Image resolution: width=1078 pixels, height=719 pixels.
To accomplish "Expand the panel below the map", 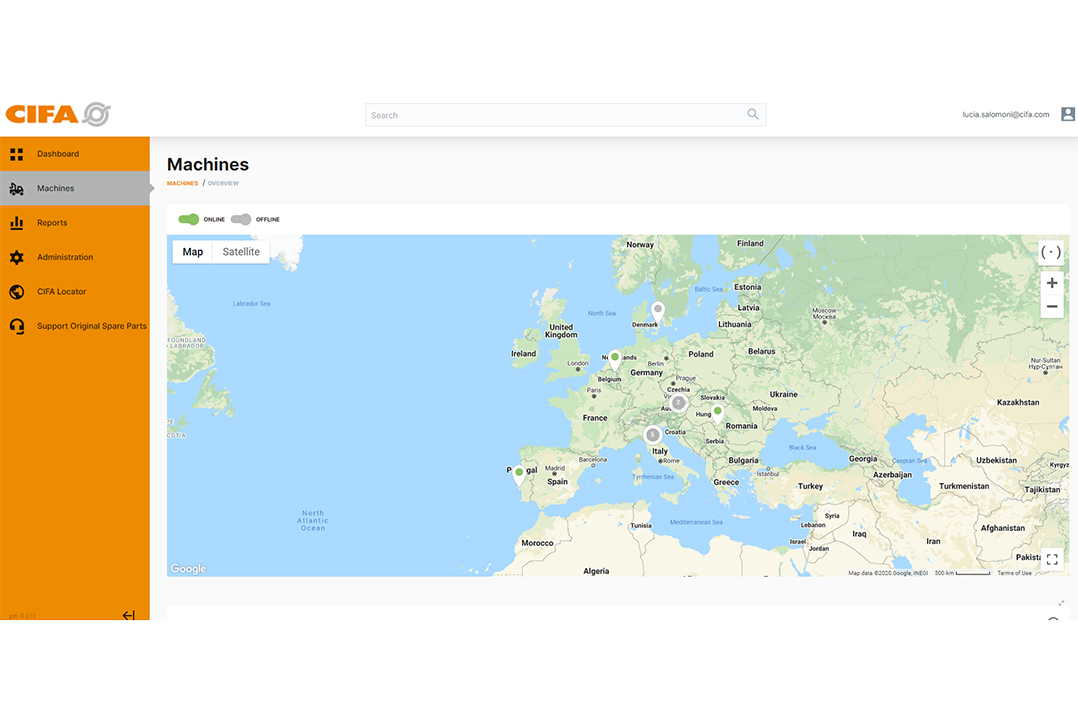I will 1061,603.
